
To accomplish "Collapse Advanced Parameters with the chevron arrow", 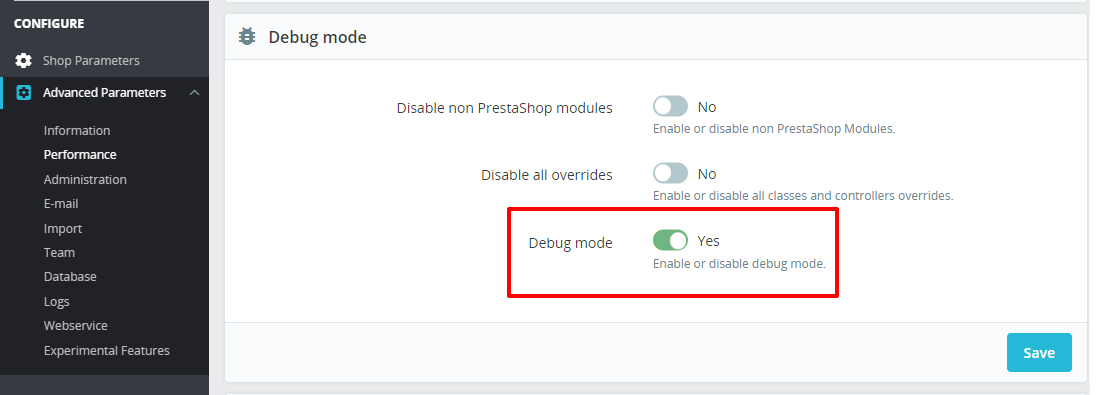I will click(194, 93).
